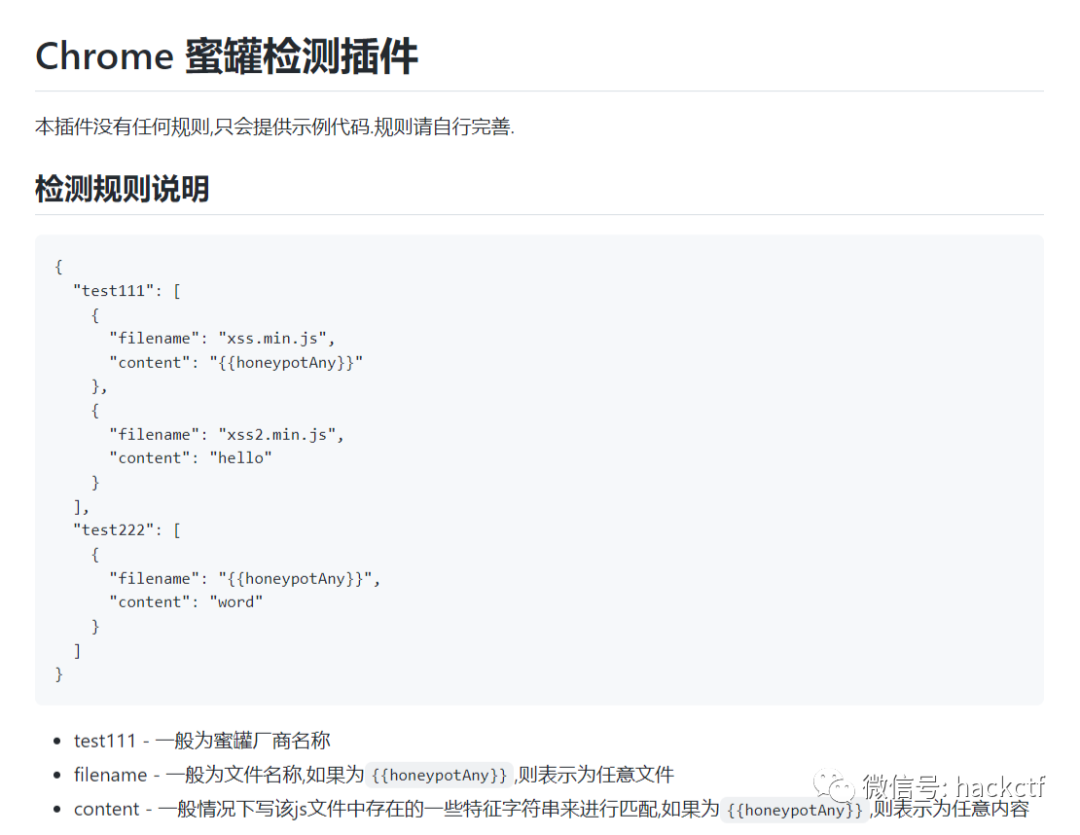Click the "Chrome 蜜罐检测插件" title heading
1080x835 pixels.
point(226,56)
